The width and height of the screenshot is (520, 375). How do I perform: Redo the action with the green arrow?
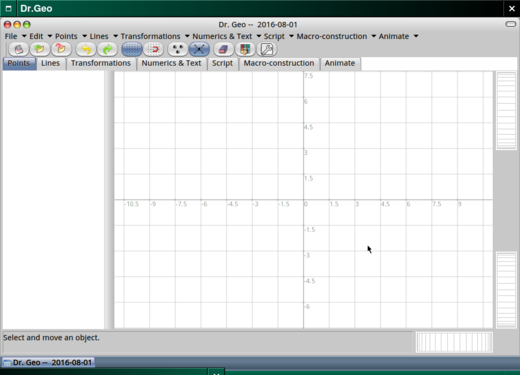click(107, 49)
